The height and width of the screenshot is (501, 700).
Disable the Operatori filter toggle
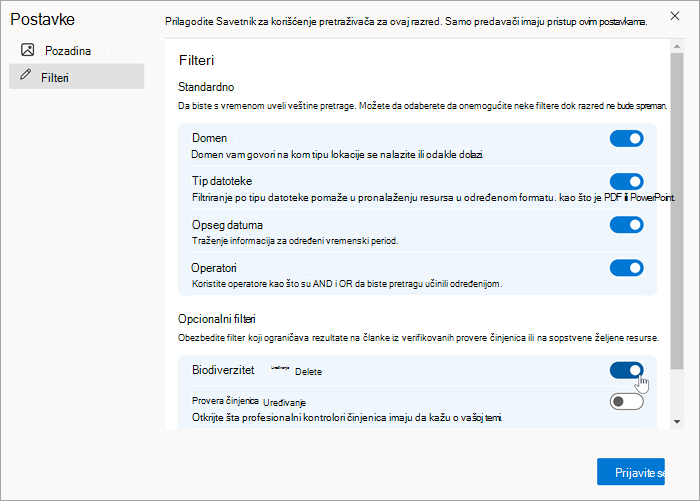(626, 268)
